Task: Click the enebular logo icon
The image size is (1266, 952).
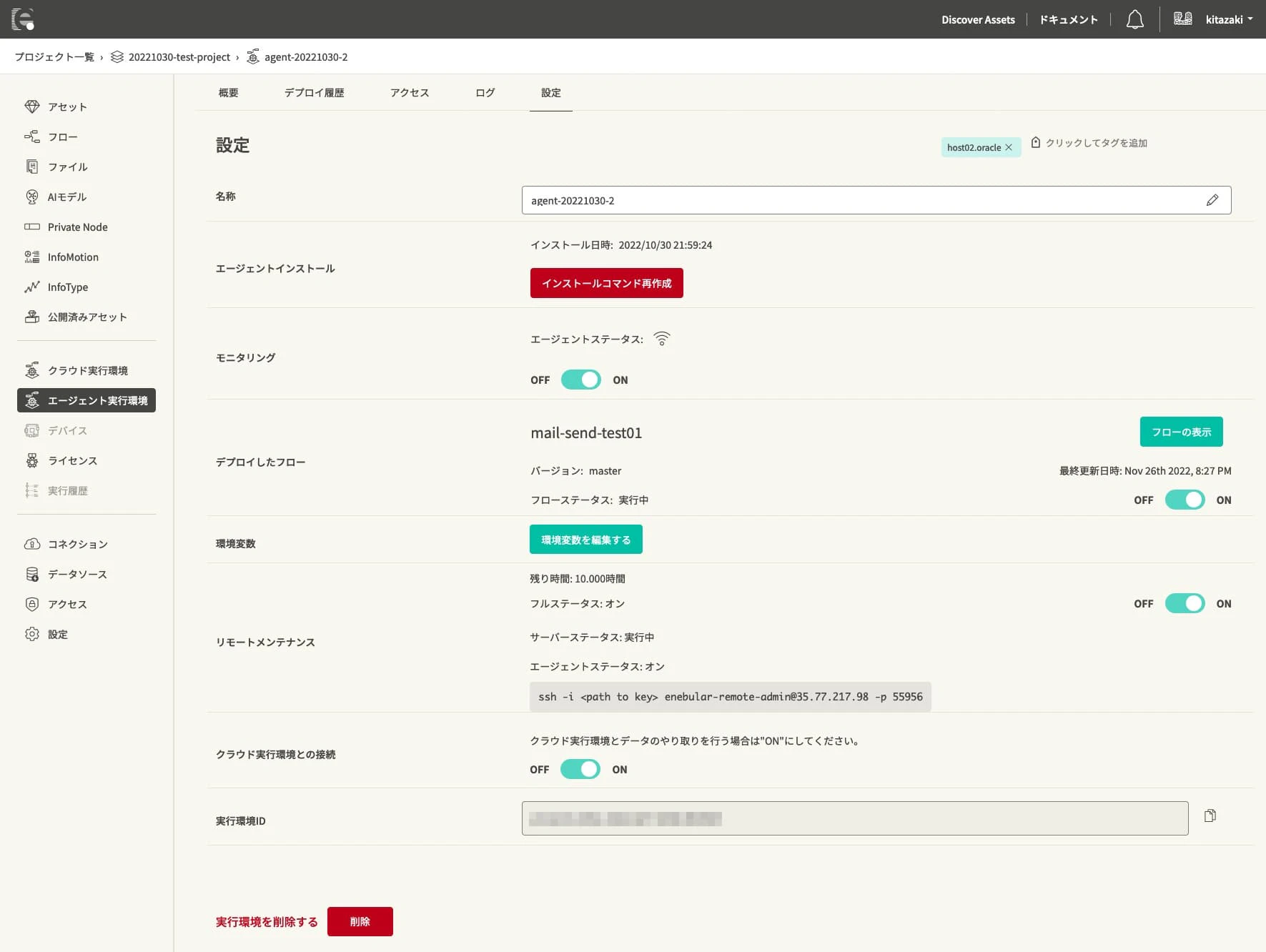Action: tap(23, 19)
